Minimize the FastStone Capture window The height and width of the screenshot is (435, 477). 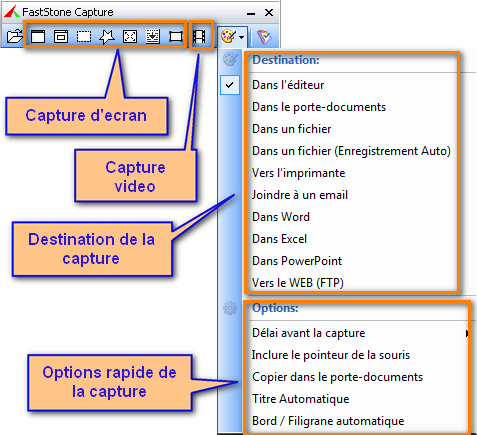(251, 13)
